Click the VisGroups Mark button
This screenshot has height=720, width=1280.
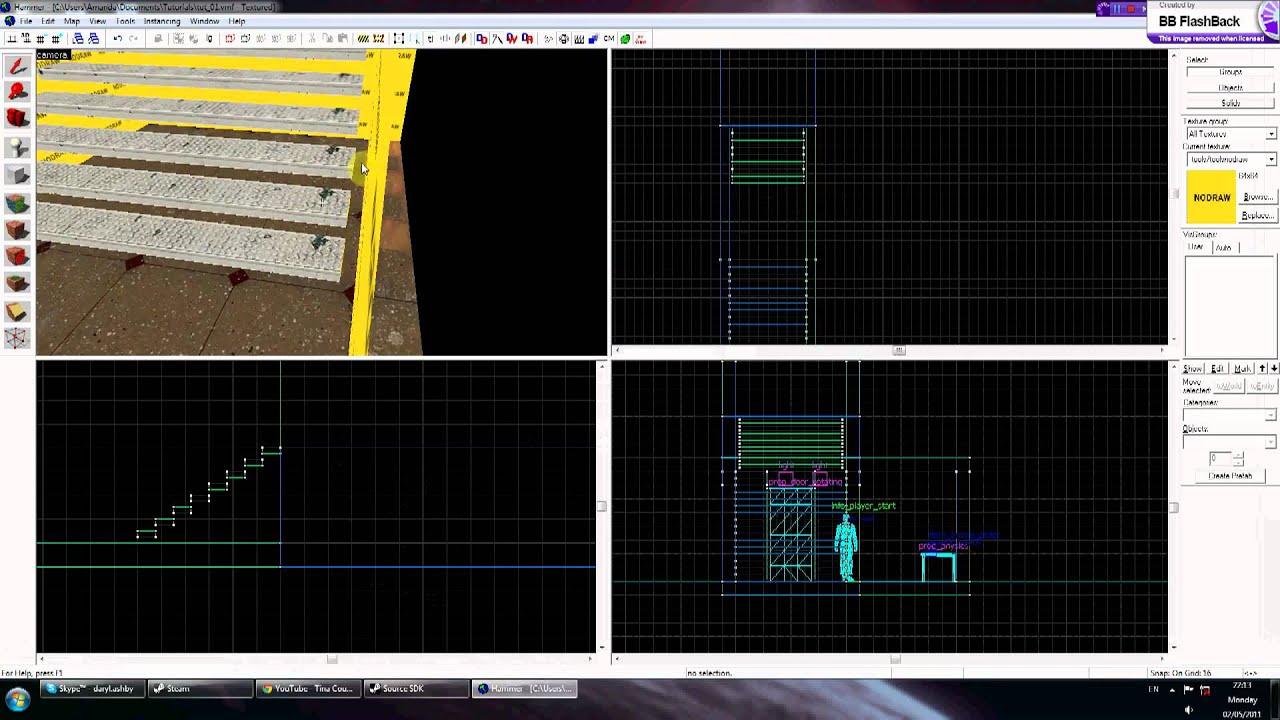pyautogui.click(x=1242, y=369)
